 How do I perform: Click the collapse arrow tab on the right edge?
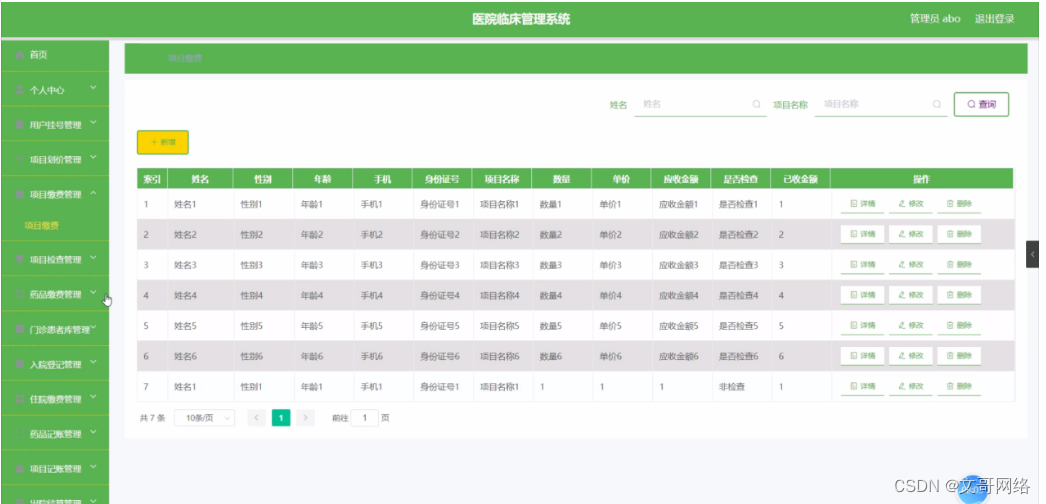point(1033,254)
